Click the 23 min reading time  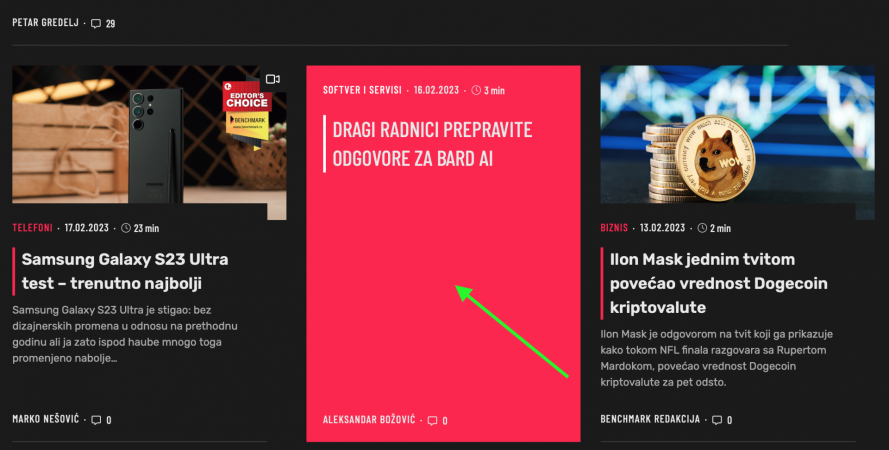(146, 228)
